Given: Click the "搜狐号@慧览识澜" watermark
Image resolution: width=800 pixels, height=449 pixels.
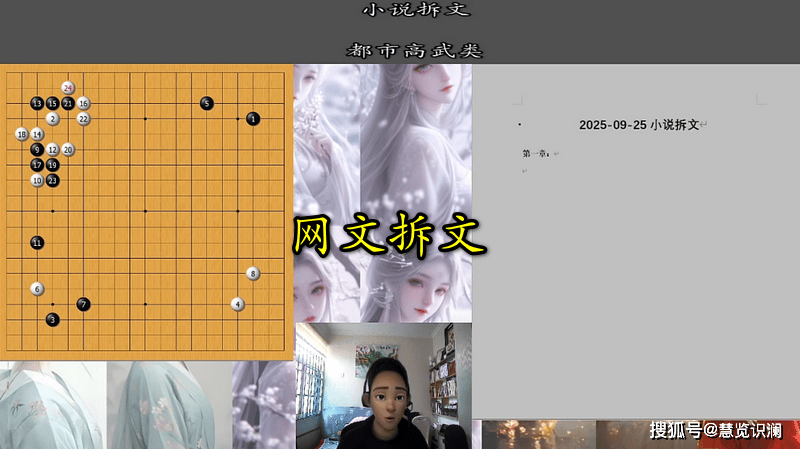Looking at the screenshot, I should point(716,431).
